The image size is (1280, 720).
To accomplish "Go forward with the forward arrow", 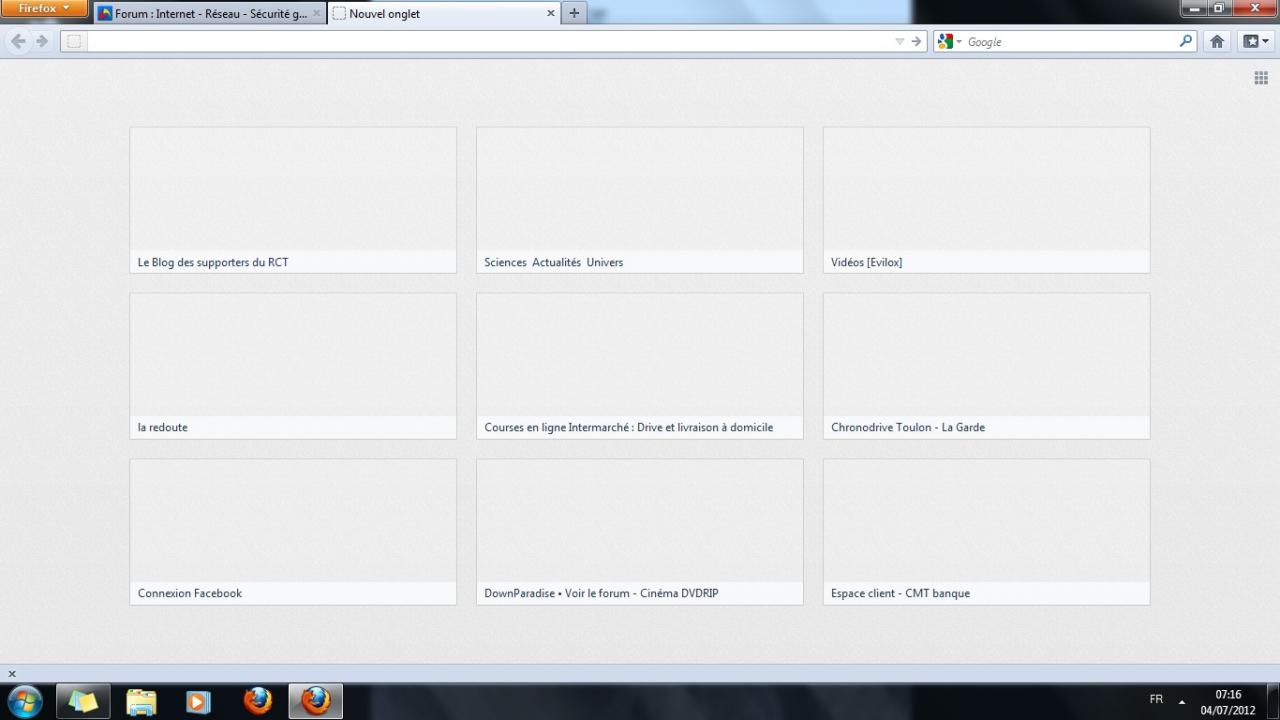I will (42, 41).
